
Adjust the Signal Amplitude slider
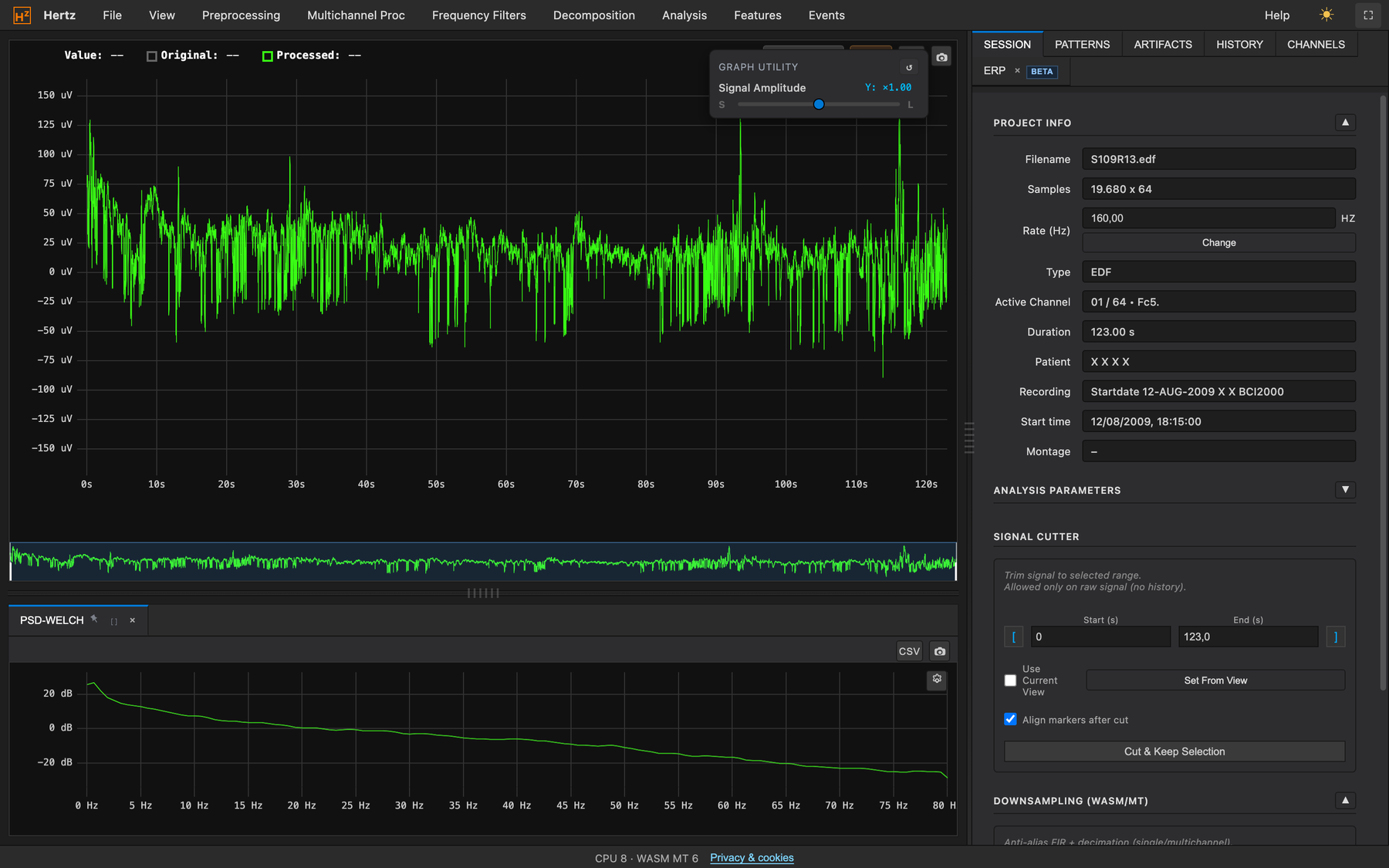(819, 104)
